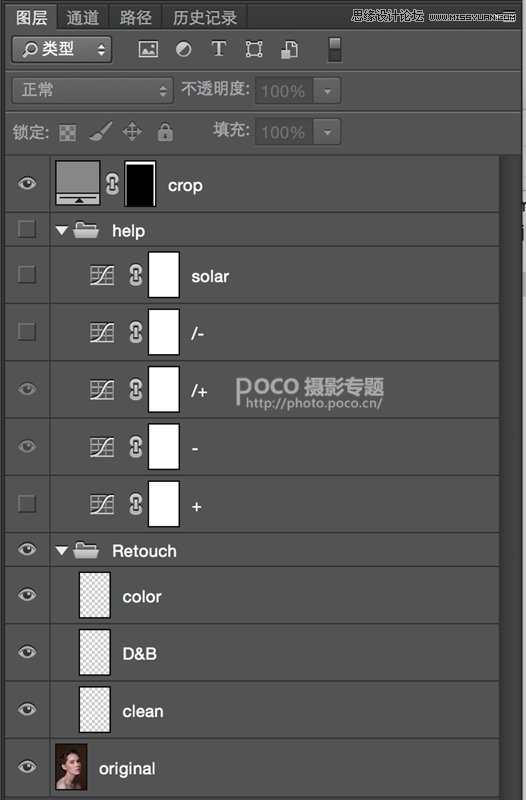Lock transparent pixels checkerboard icon
Screen dimensions: 526x800
tap(67, 133)
